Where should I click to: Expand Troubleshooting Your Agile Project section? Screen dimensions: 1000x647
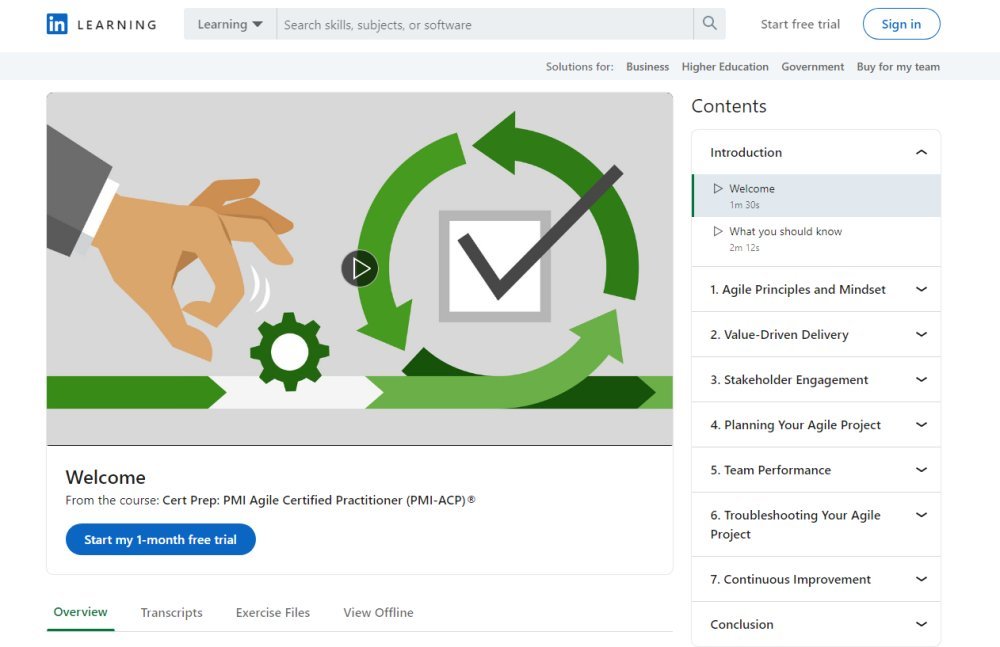816,524
